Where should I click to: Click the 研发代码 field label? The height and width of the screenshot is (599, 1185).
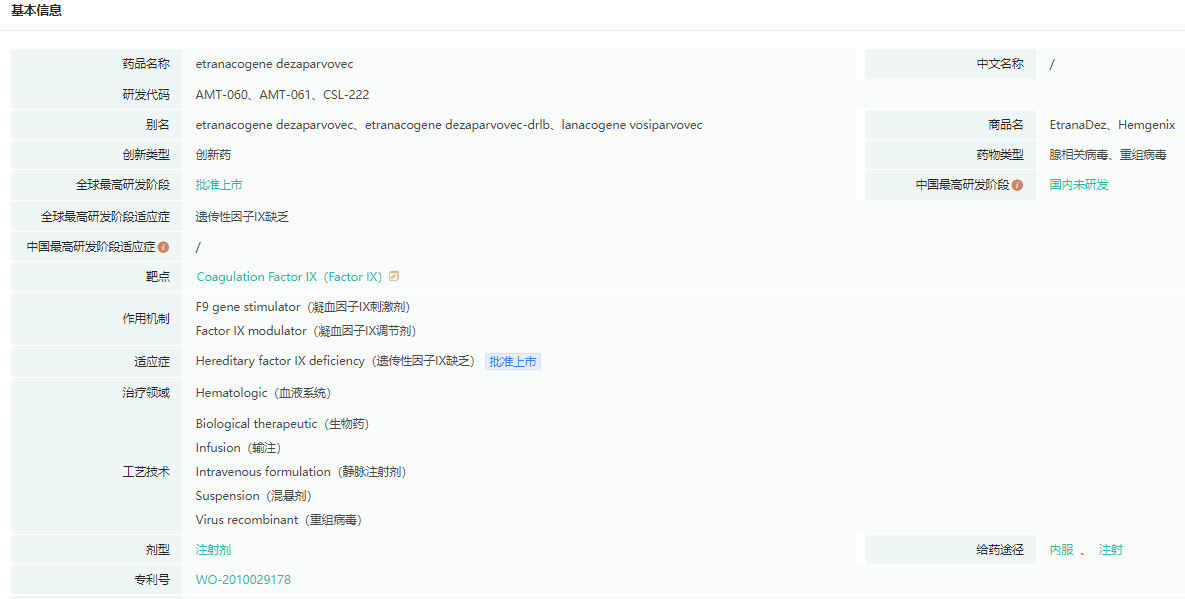click(146, 95)
